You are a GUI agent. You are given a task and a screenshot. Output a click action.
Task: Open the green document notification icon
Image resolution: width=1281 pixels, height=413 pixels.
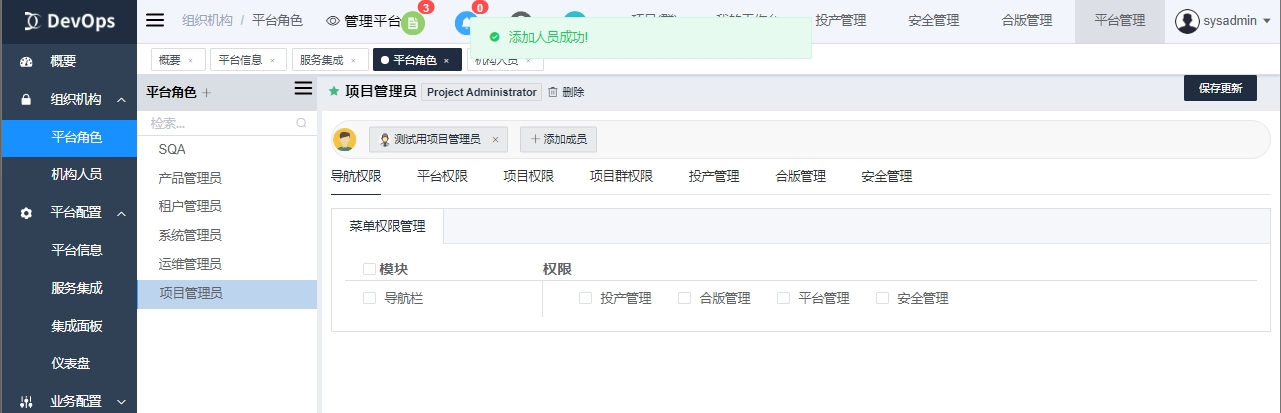point(413,21)
